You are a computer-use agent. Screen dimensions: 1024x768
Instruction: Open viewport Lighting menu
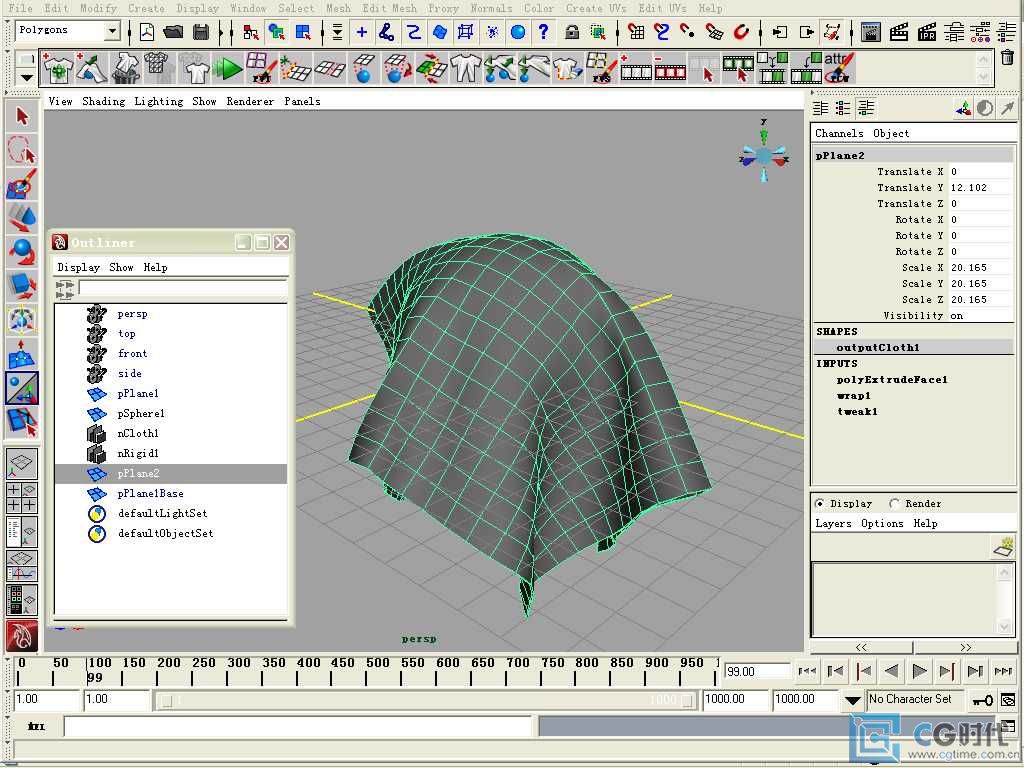(x=159, y=101)
